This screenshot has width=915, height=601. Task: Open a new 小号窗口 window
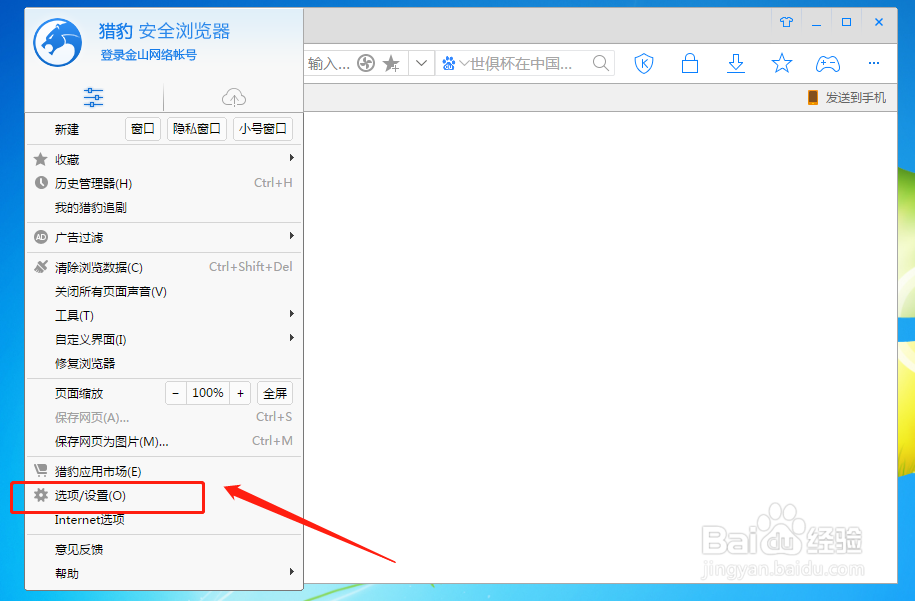point(263,129)
